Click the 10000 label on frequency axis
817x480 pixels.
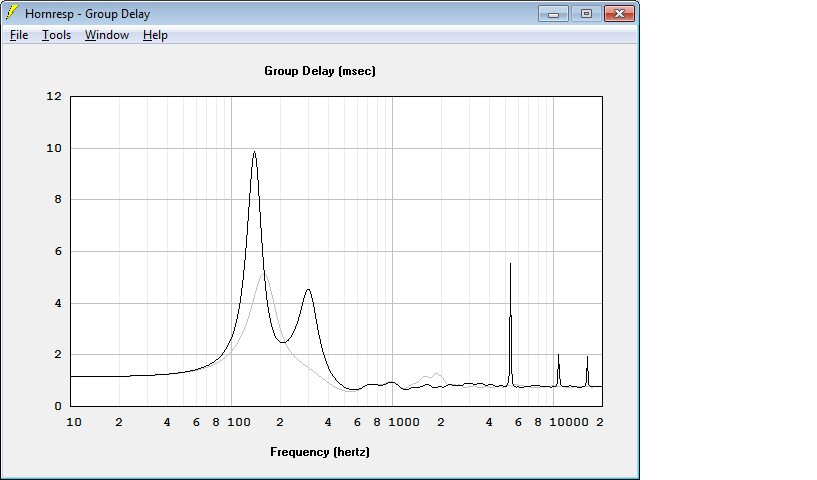[x=568, y=422]
